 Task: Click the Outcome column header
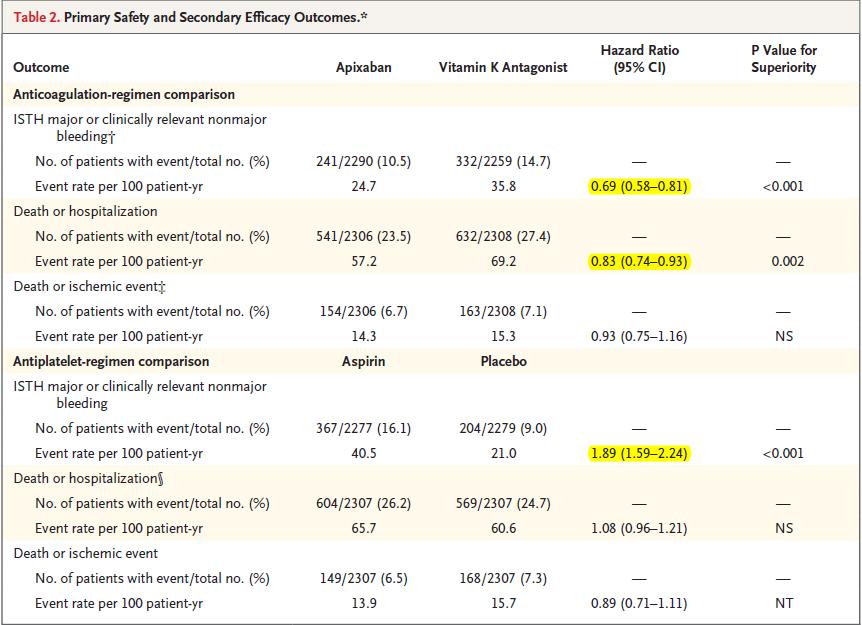tap(41, 68)
